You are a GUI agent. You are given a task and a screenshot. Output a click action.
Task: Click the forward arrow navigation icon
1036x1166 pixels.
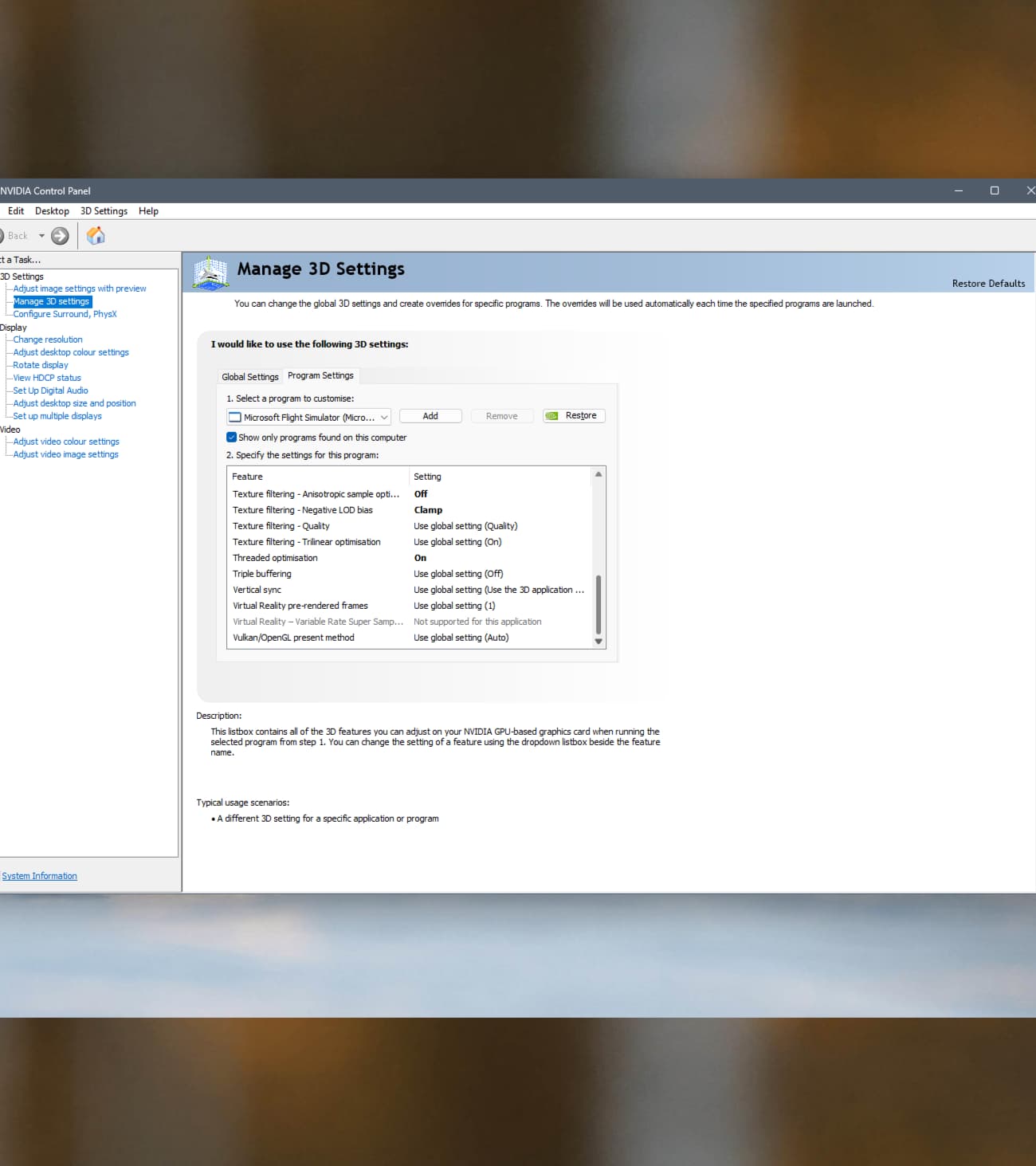click(x=60, y=236)
